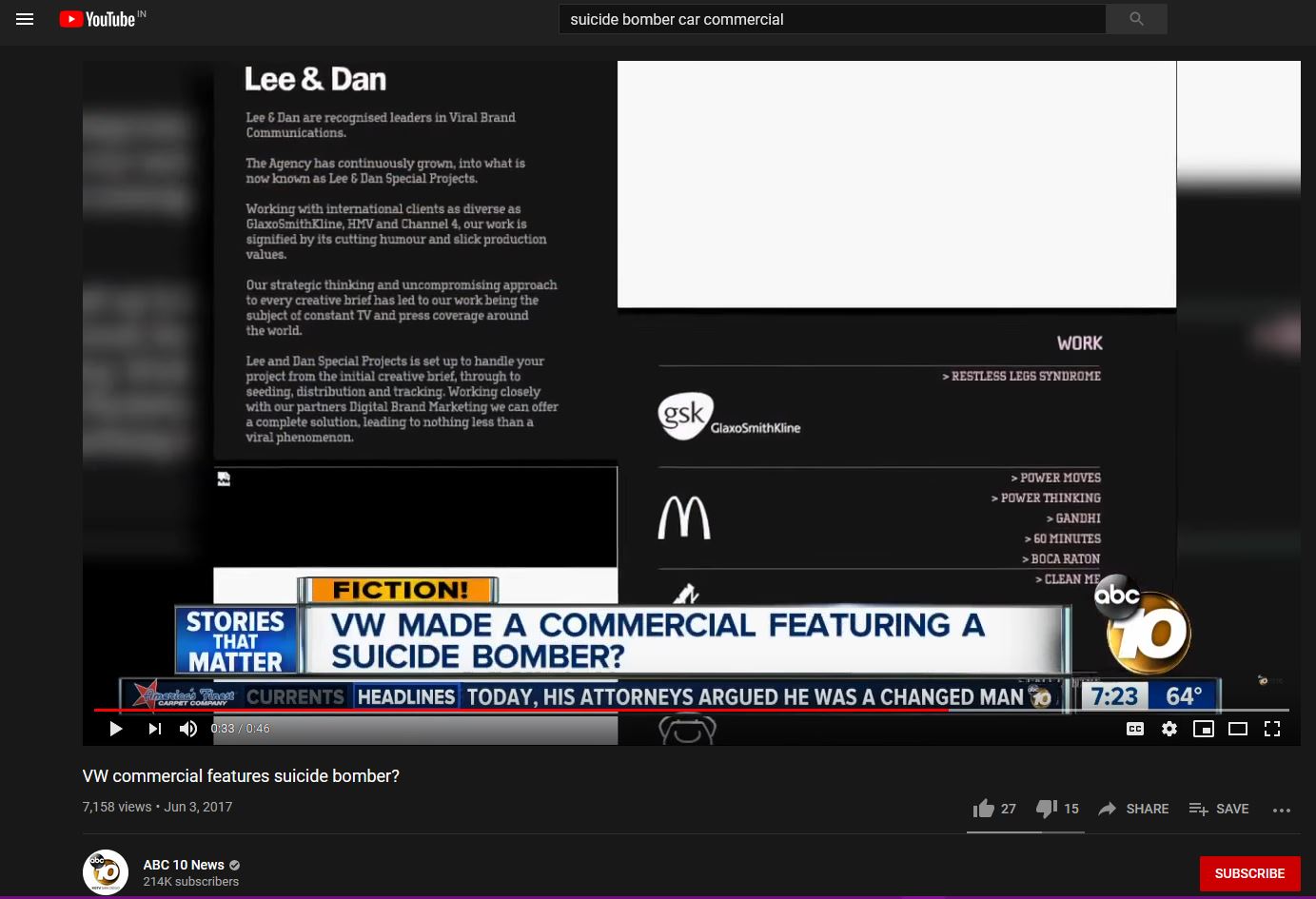The height and width of the screenshot is (899, 1316).
Task: Subscribe to ABC 10 News
Action: (x=1249, y=873)
